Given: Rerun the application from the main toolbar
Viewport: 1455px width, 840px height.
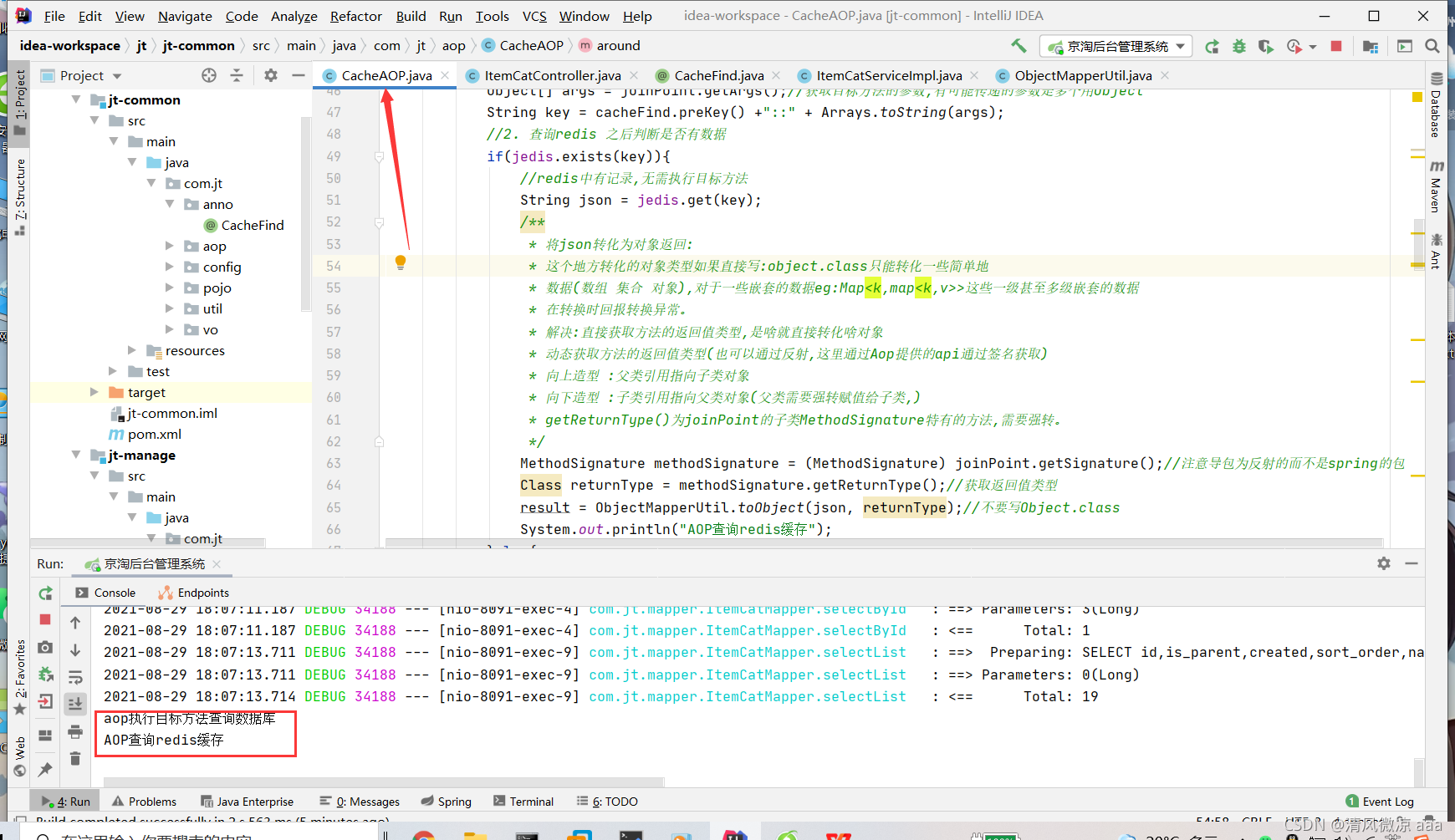Looking at the screenshot, I should [1212, 47].
